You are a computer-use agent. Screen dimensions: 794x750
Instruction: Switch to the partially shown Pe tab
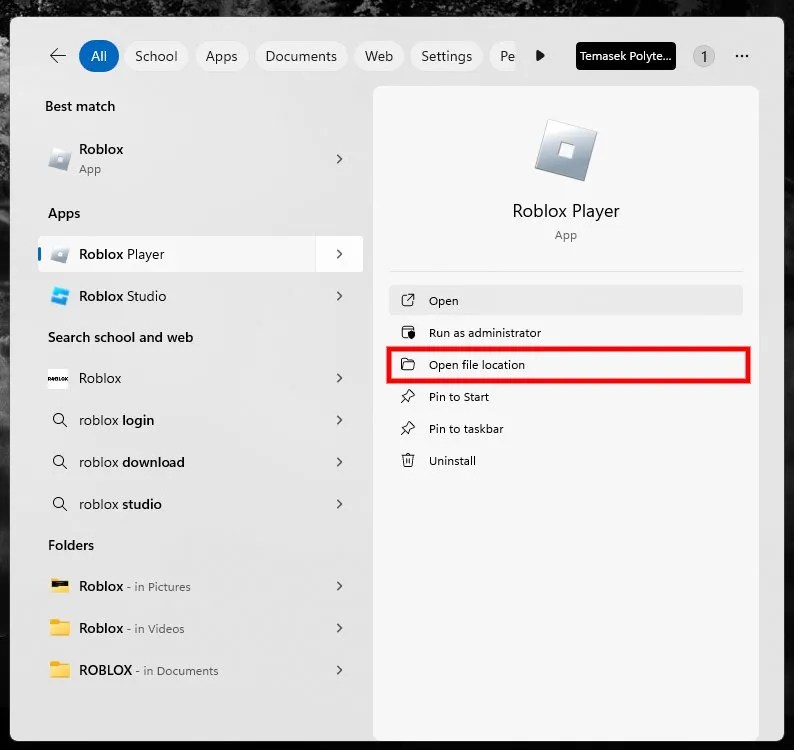pos(503,56)
